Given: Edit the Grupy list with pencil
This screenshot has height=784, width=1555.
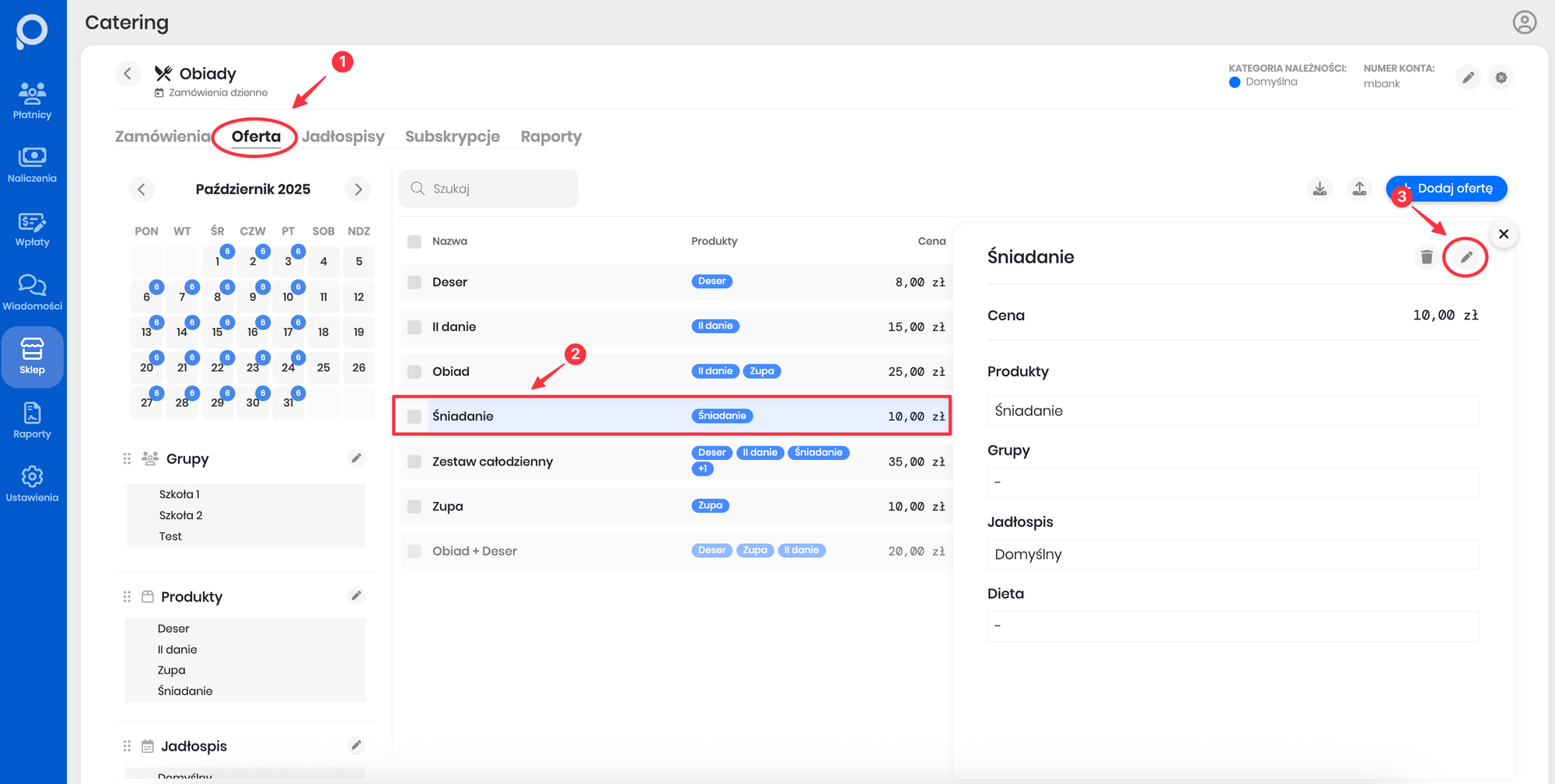Looking at the screenshot, I should click(x=356, y=458).
